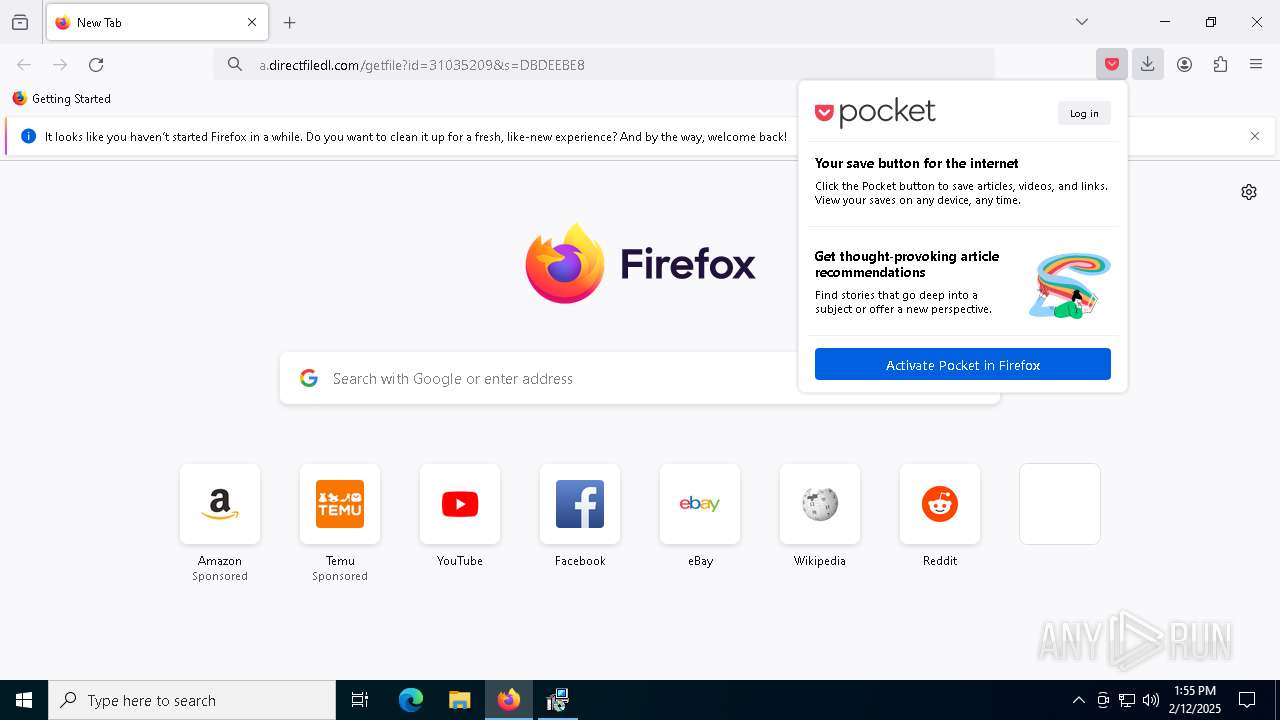Go back one page

coord(24,65)
